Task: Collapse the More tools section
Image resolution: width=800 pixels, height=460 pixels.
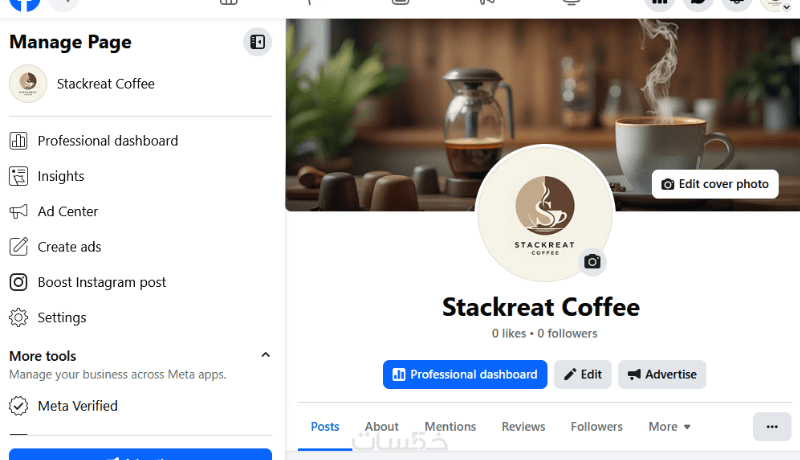Action: point(265,355)
